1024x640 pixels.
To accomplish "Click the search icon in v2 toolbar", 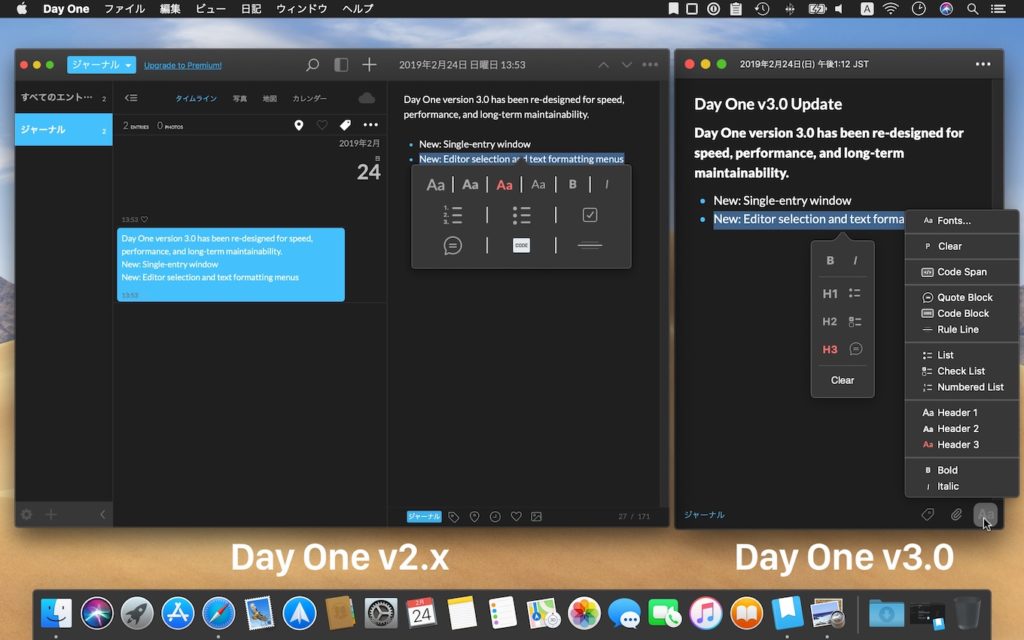I will click(x=313, y=65).
